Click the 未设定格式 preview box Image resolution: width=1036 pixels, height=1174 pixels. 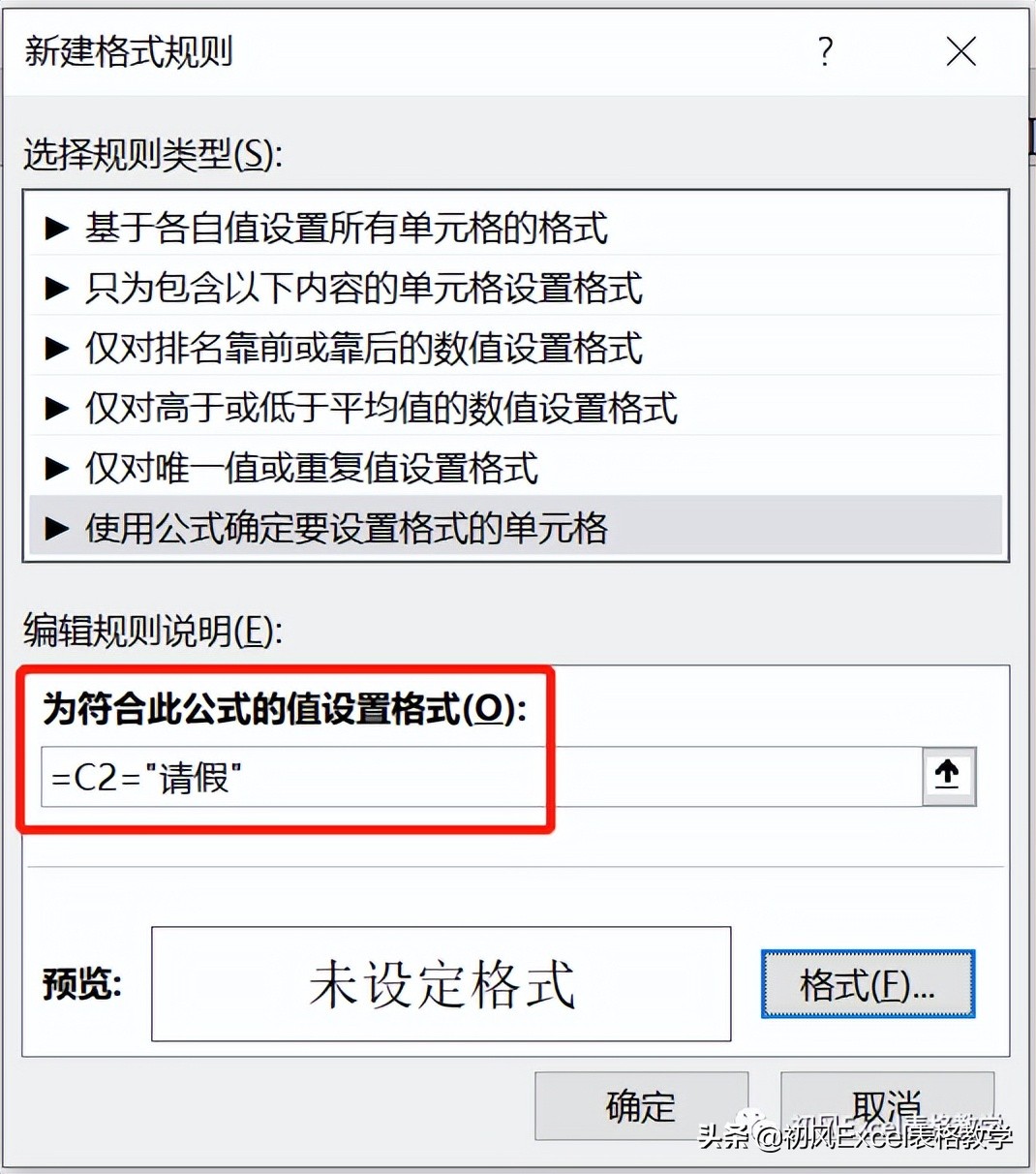pos(442,984)
